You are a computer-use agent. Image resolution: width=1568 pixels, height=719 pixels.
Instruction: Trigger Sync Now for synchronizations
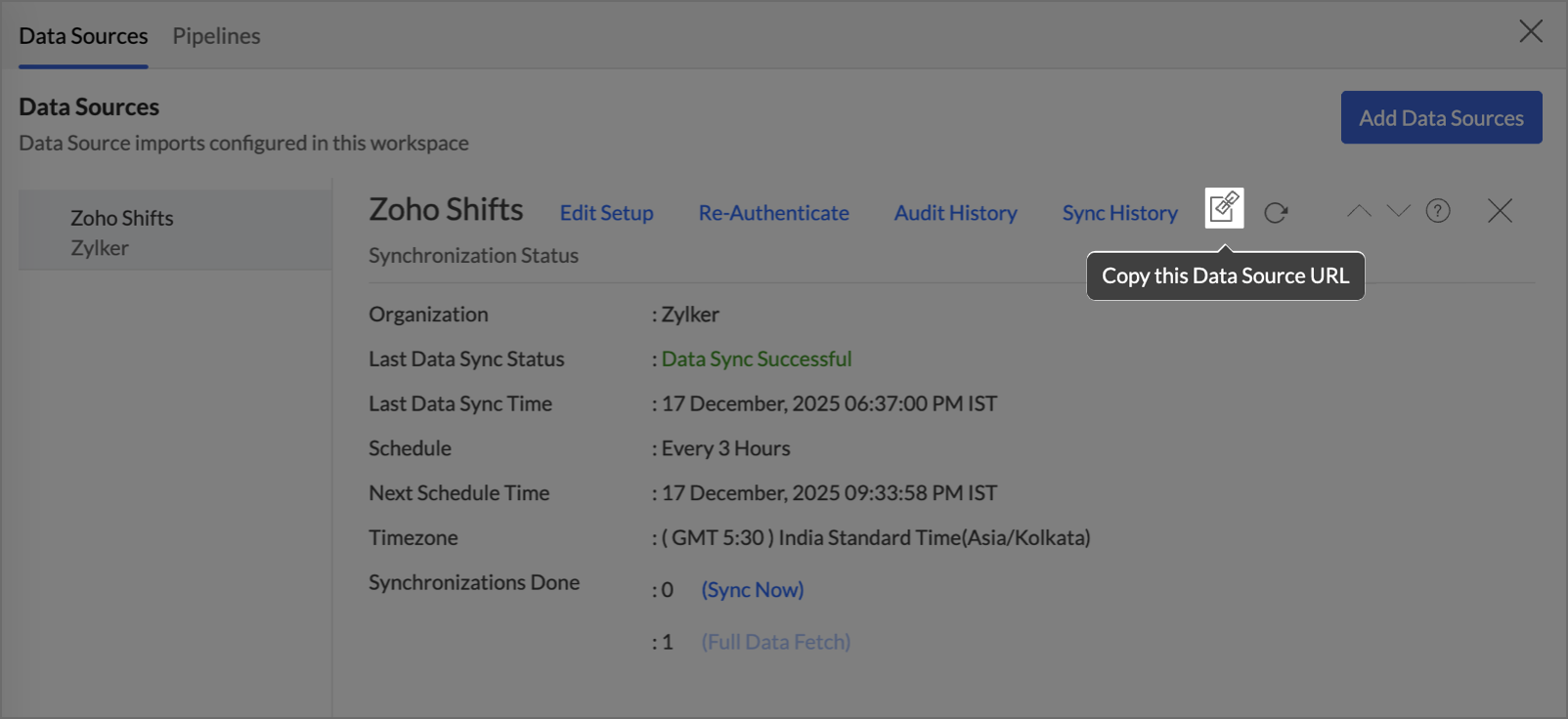pos(752,590)
